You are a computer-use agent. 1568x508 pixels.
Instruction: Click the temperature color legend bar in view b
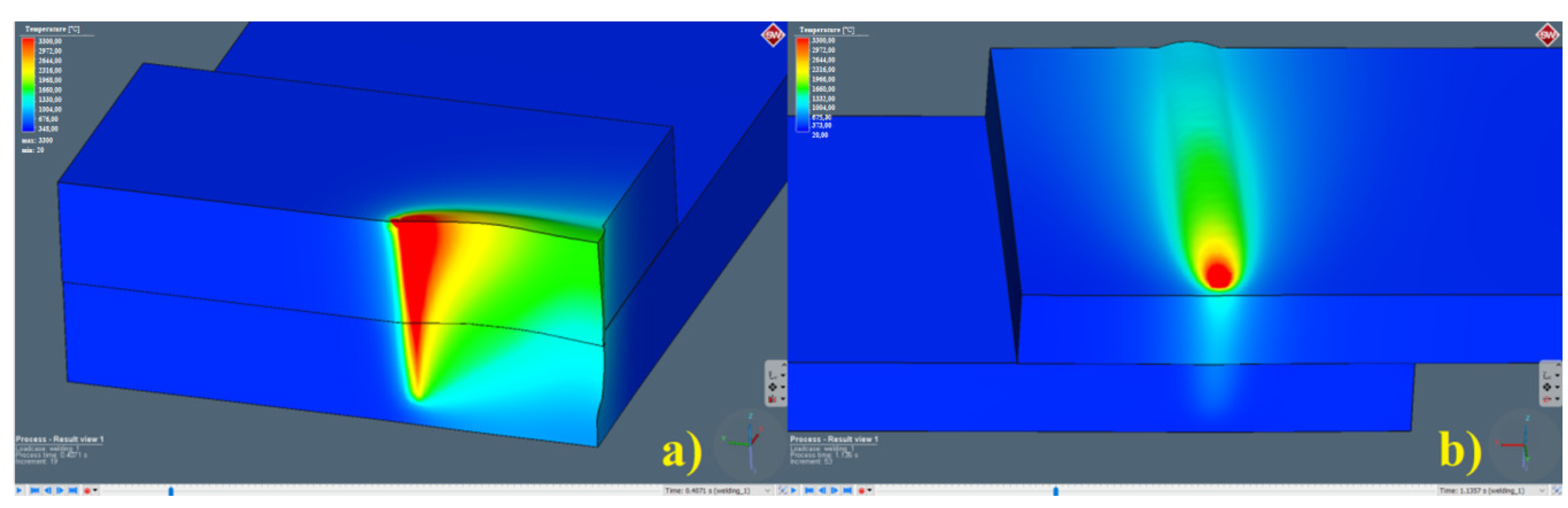[x=802, y=85]
